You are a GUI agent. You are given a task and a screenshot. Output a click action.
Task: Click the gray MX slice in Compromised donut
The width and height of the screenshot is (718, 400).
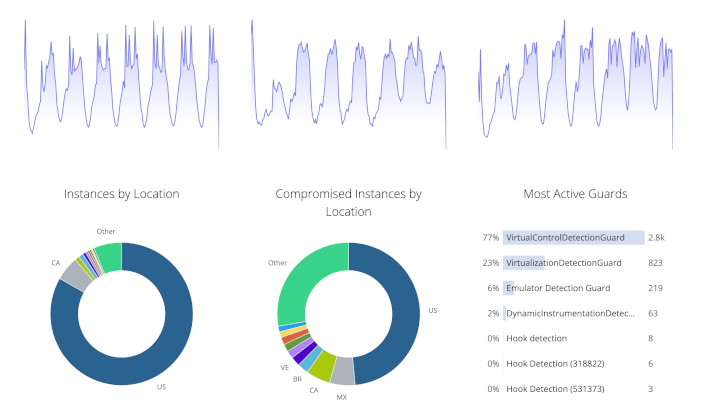click(x=343, y=371)
